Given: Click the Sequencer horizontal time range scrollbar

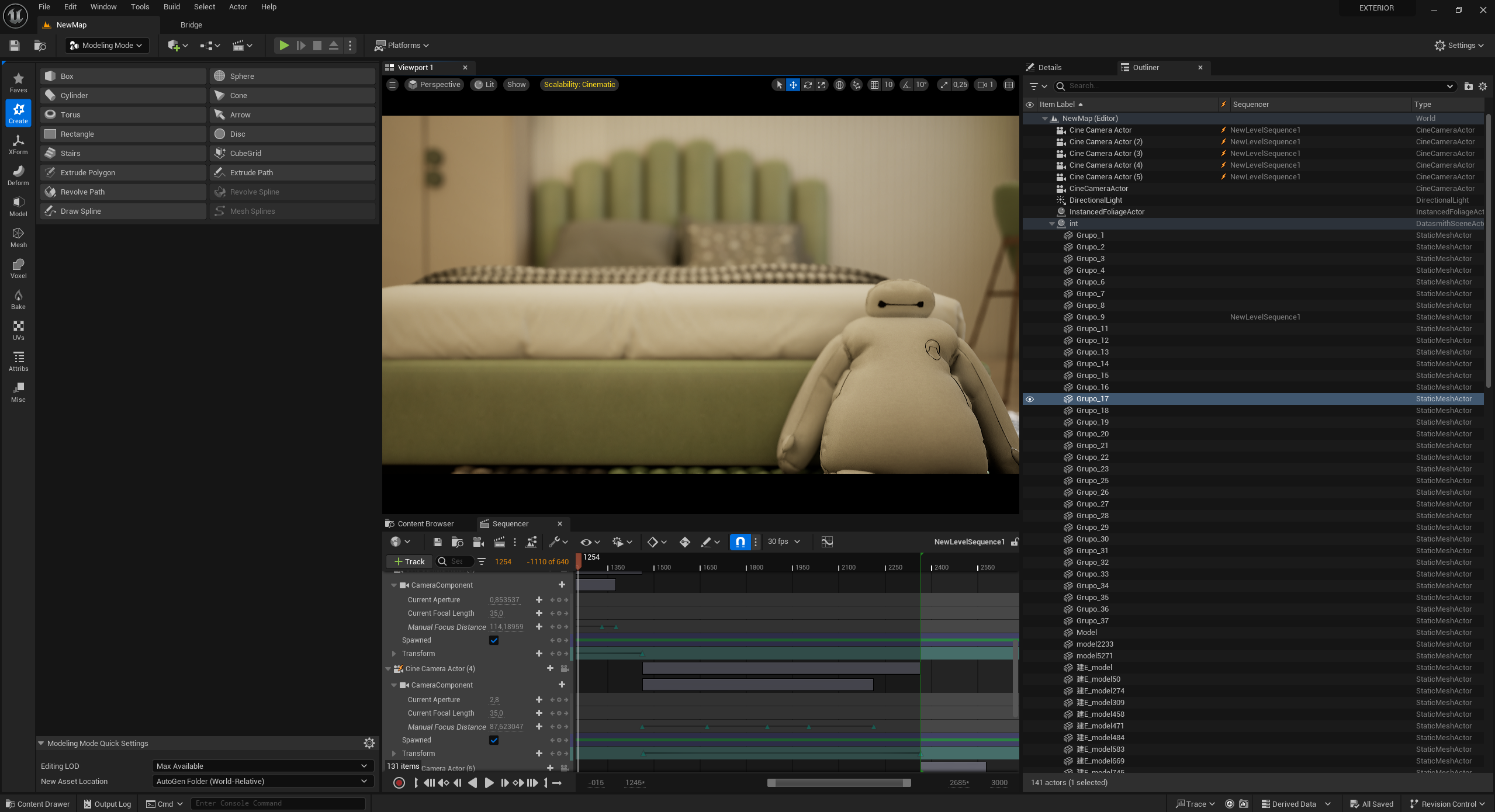Looking at the screenshot, I should point(839,783).
